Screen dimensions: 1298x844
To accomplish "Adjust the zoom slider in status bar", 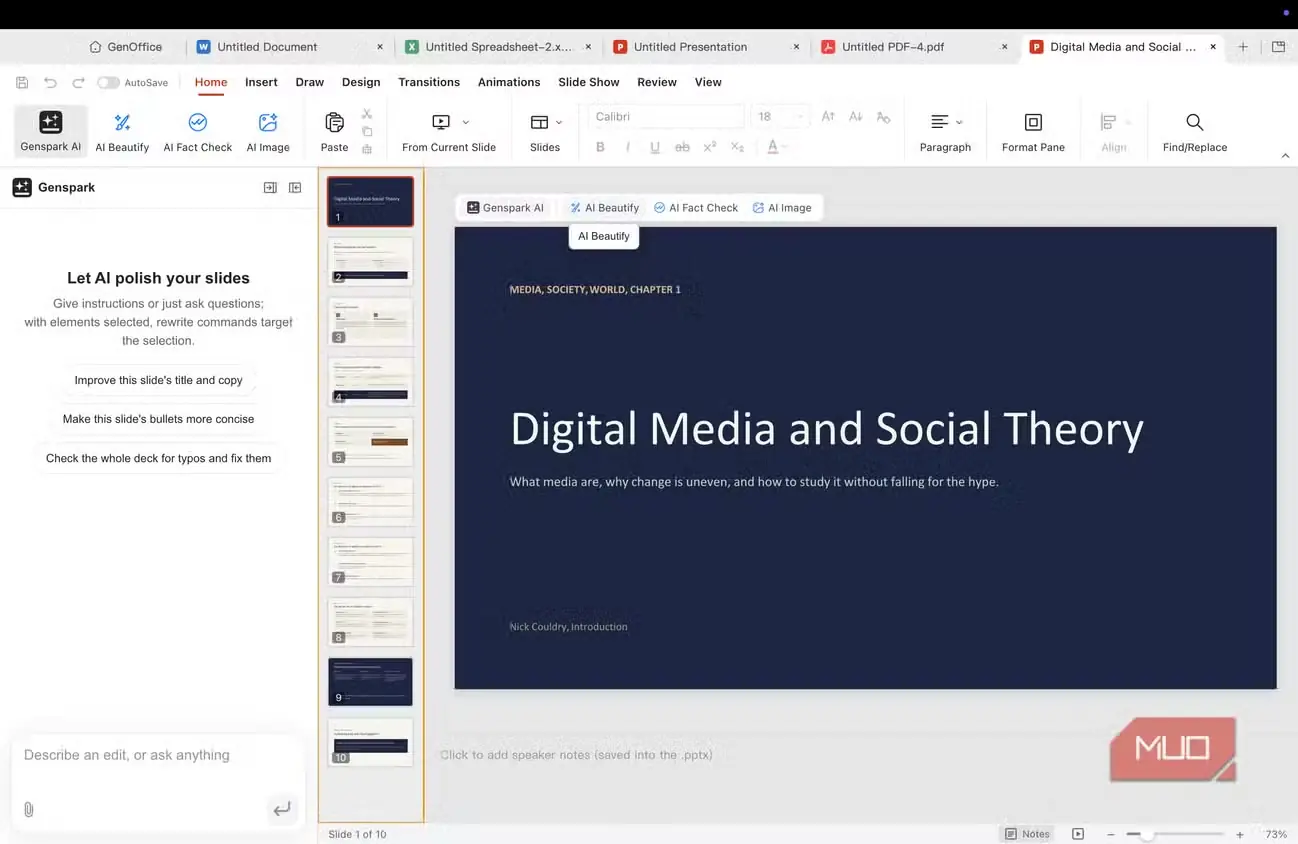I will click(1147, 834).
